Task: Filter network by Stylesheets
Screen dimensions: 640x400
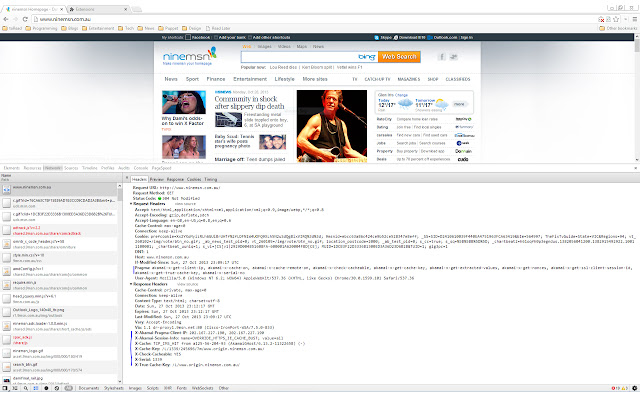Action: coord(113,388)
